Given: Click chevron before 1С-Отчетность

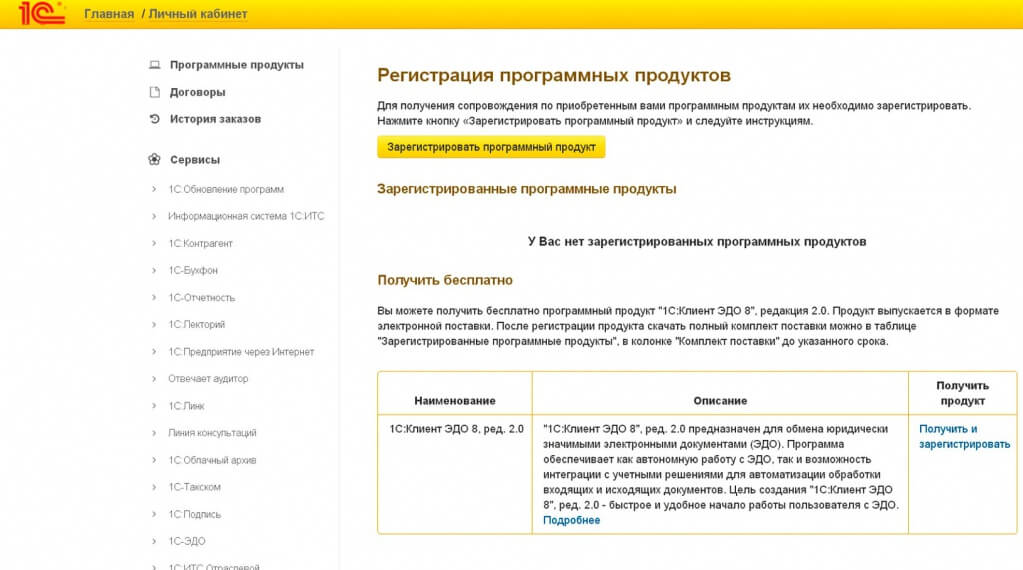Looking at the screenshot, I should click(154, 297).
